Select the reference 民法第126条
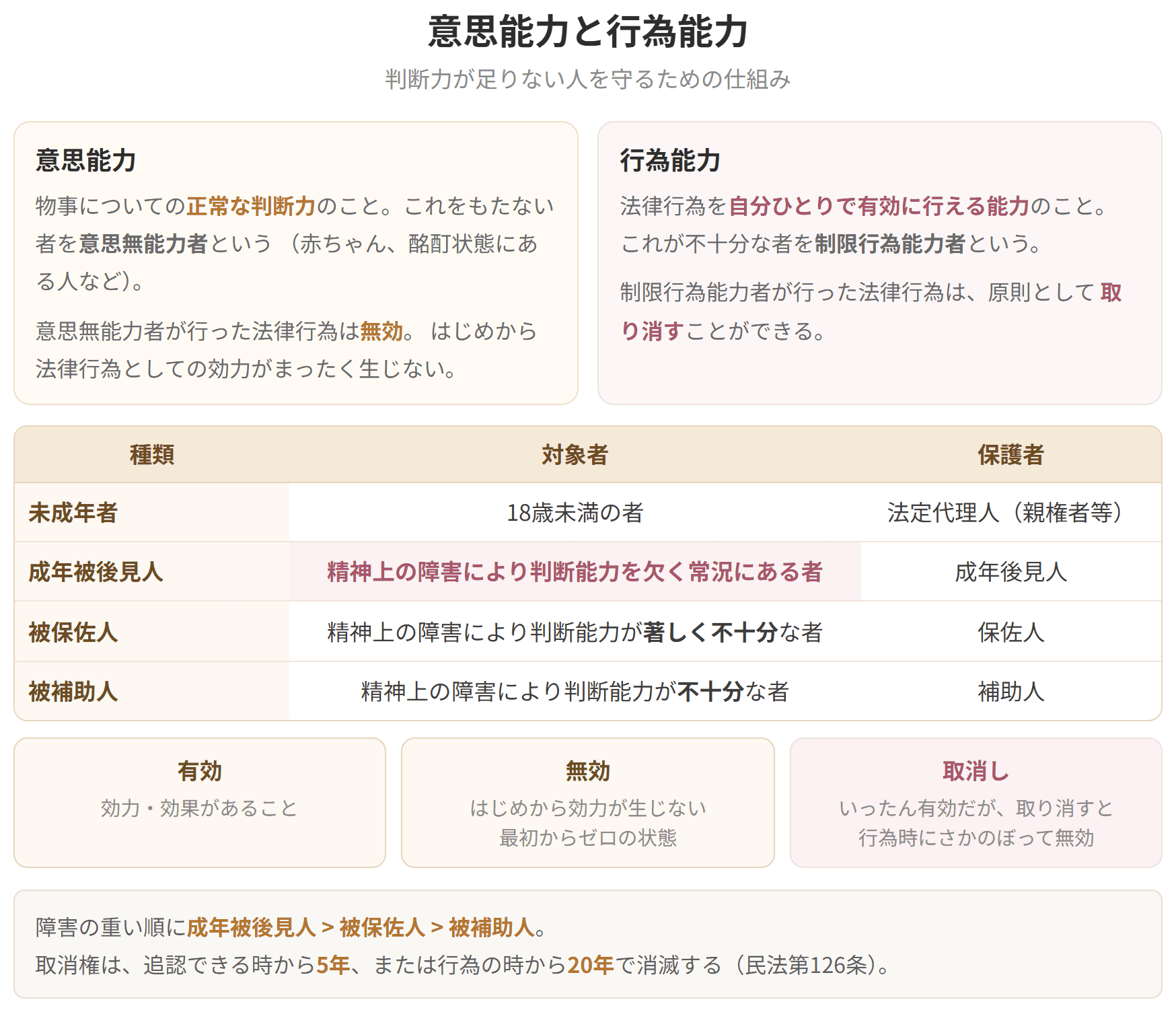The height and width of the screenshot is (1012, 1176). [x=806, y=965]
